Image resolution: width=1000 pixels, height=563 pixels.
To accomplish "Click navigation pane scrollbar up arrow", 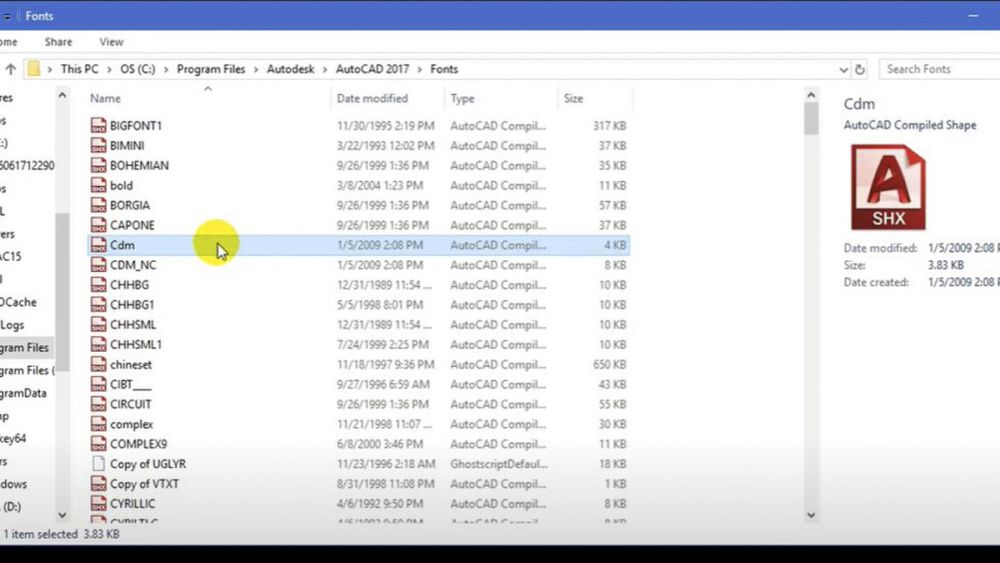I will pos(62,95).
